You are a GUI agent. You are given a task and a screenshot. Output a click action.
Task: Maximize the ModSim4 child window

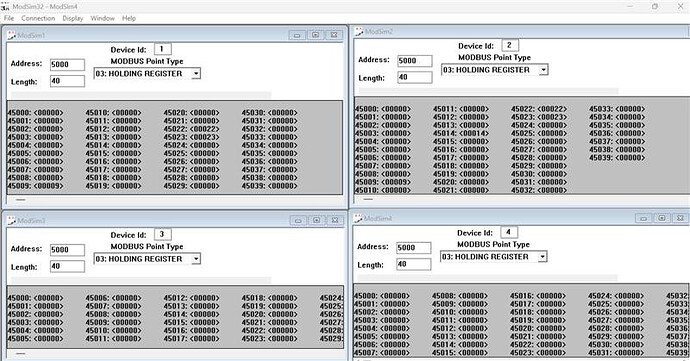pyautogui.click(x=662, y=218)
